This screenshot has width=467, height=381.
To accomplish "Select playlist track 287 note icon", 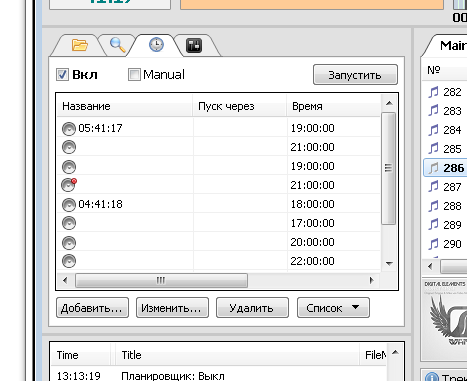I will [x=433, y=187].
